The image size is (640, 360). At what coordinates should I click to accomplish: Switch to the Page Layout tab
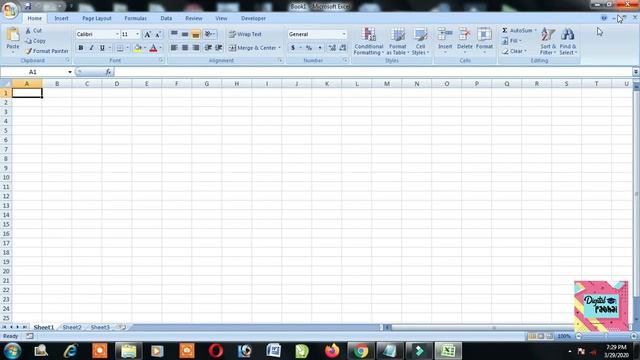96,18
